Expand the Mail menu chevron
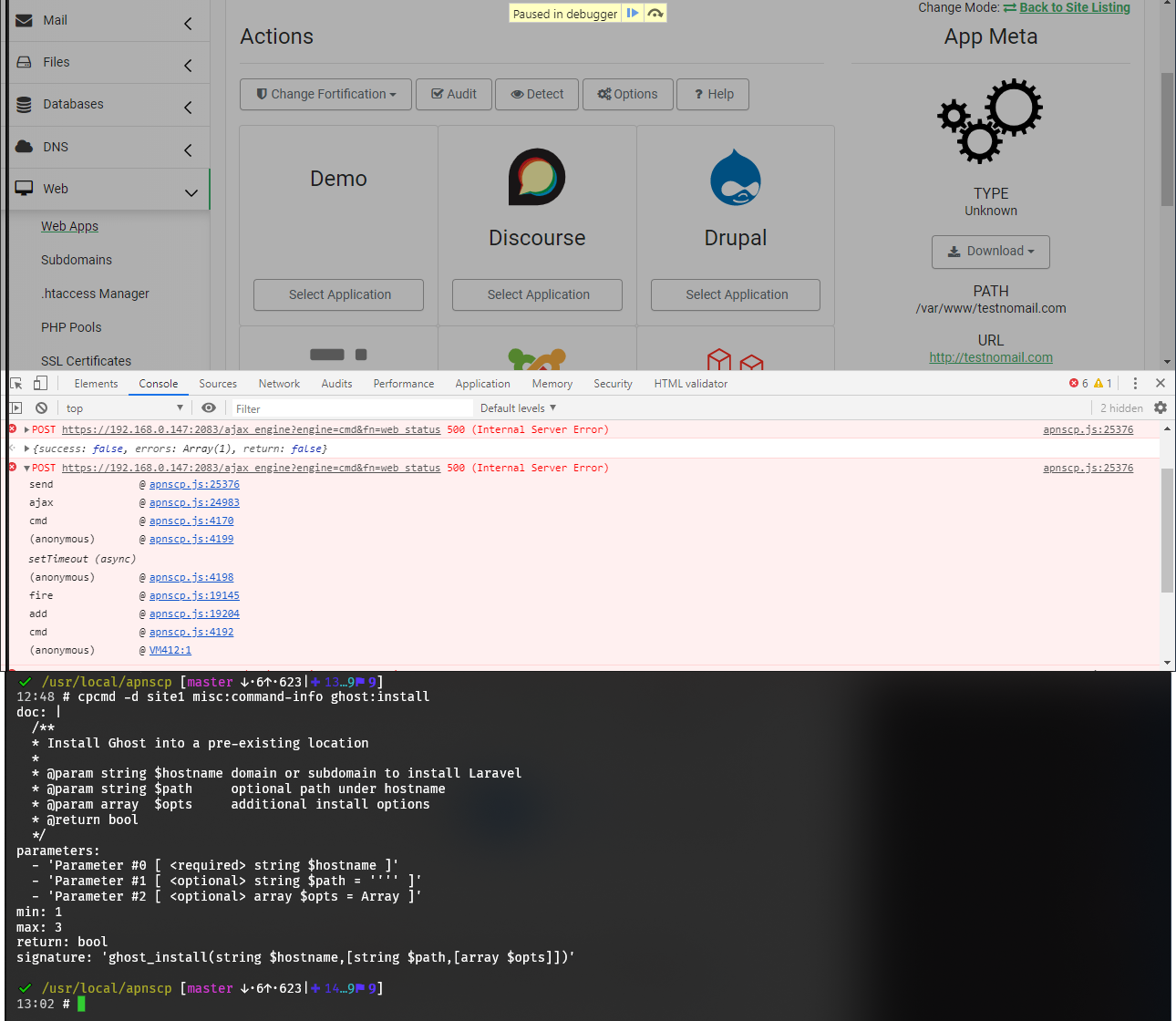 tap(188, 24)
